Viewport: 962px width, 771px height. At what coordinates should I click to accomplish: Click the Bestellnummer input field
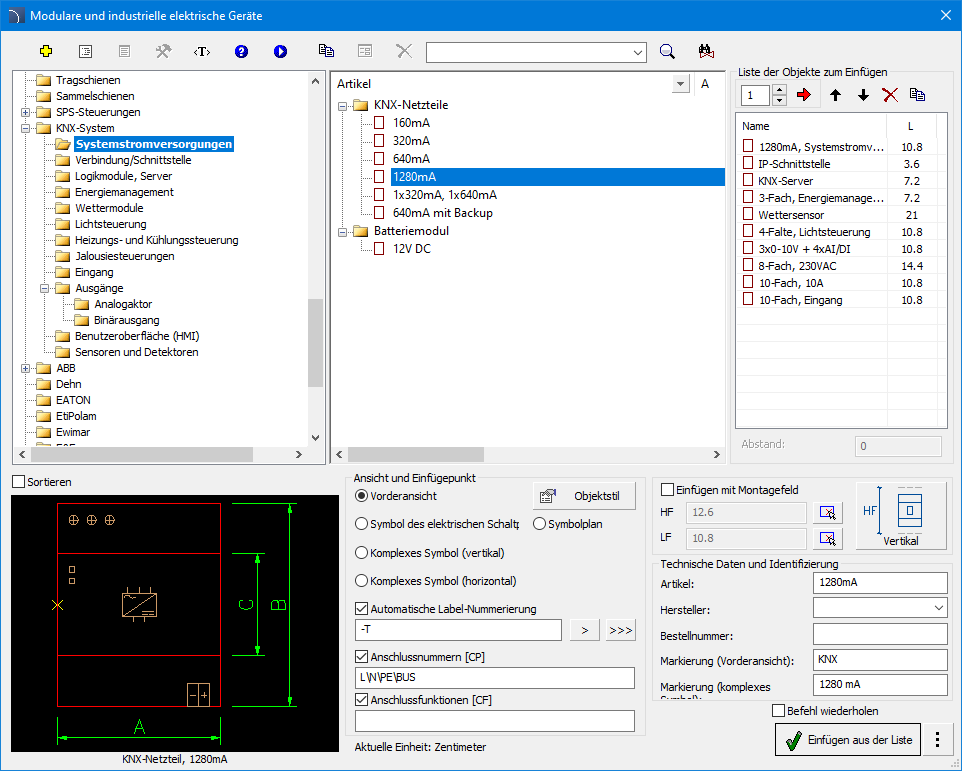tap(880, 634)
